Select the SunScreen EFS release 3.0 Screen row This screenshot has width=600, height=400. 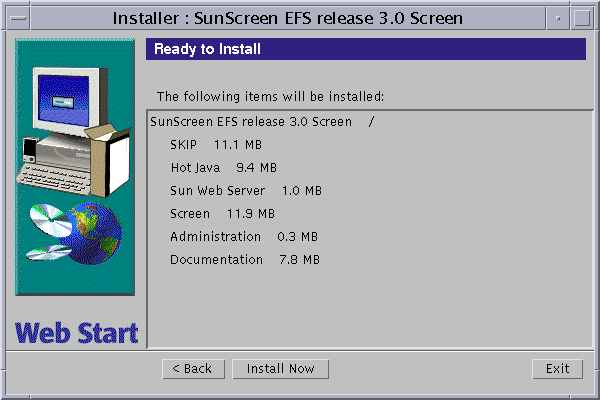tap(262, 122)
